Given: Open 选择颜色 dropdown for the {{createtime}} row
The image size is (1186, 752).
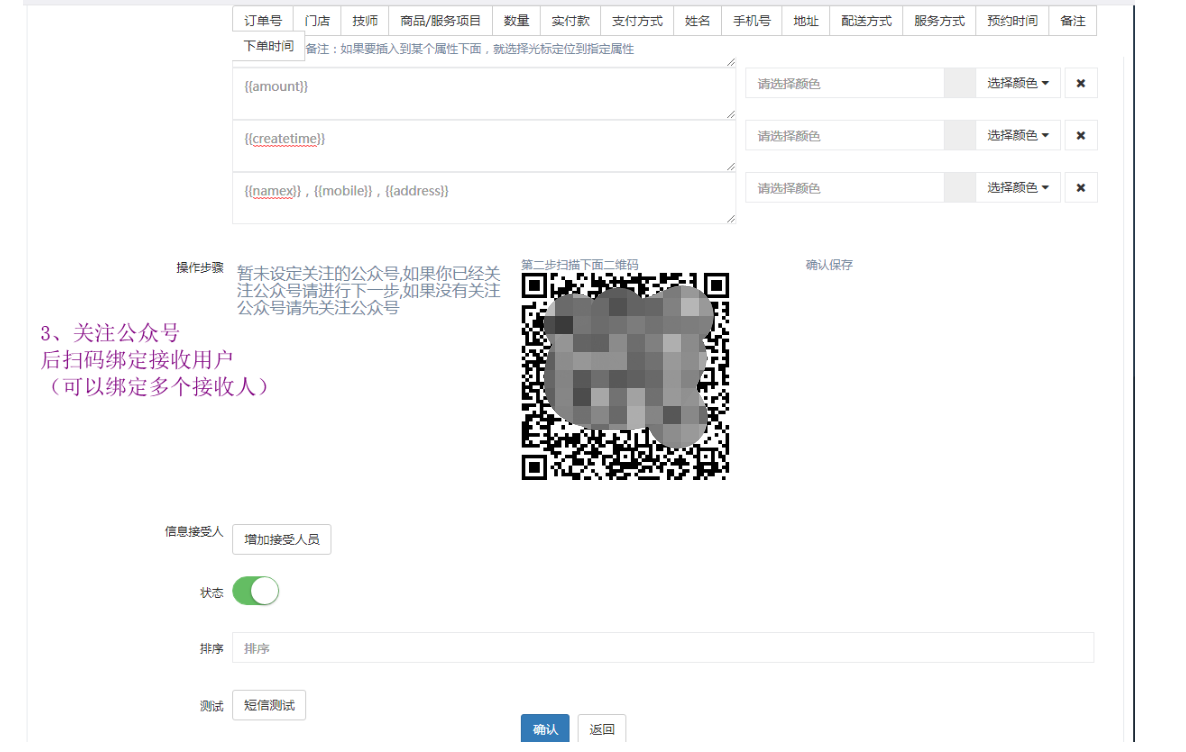Looking at the screenshot, I should tap(1017, 135).
